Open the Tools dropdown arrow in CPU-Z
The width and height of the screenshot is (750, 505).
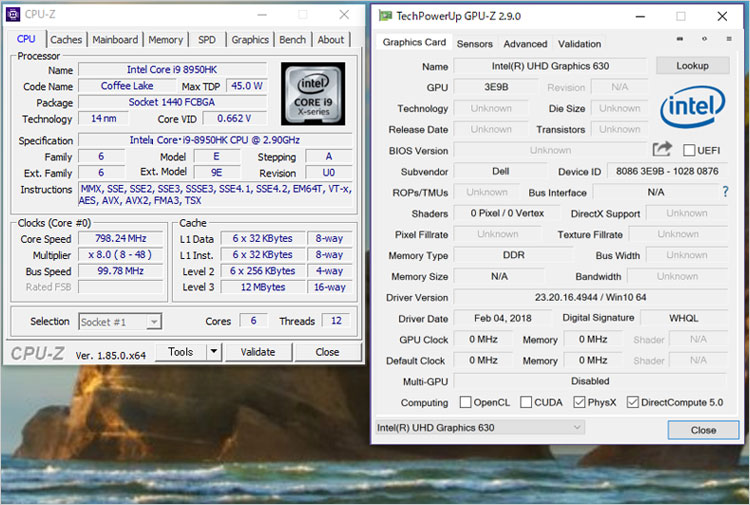[x=214, y=351]
